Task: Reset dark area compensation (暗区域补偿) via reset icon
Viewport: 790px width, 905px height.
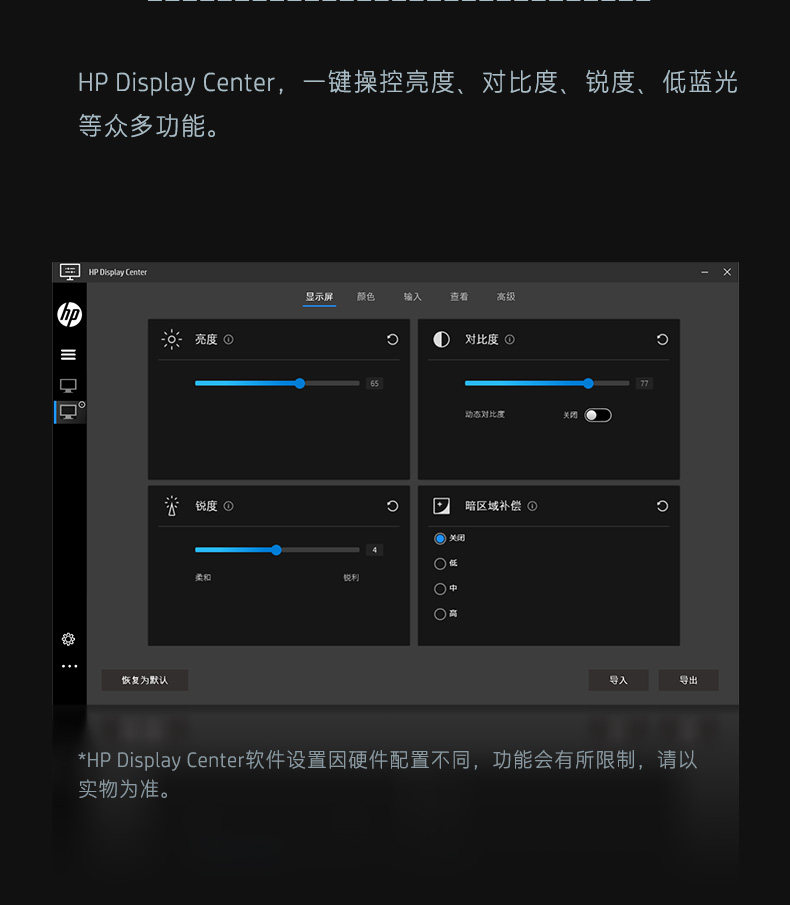Action: pos(662,506)
